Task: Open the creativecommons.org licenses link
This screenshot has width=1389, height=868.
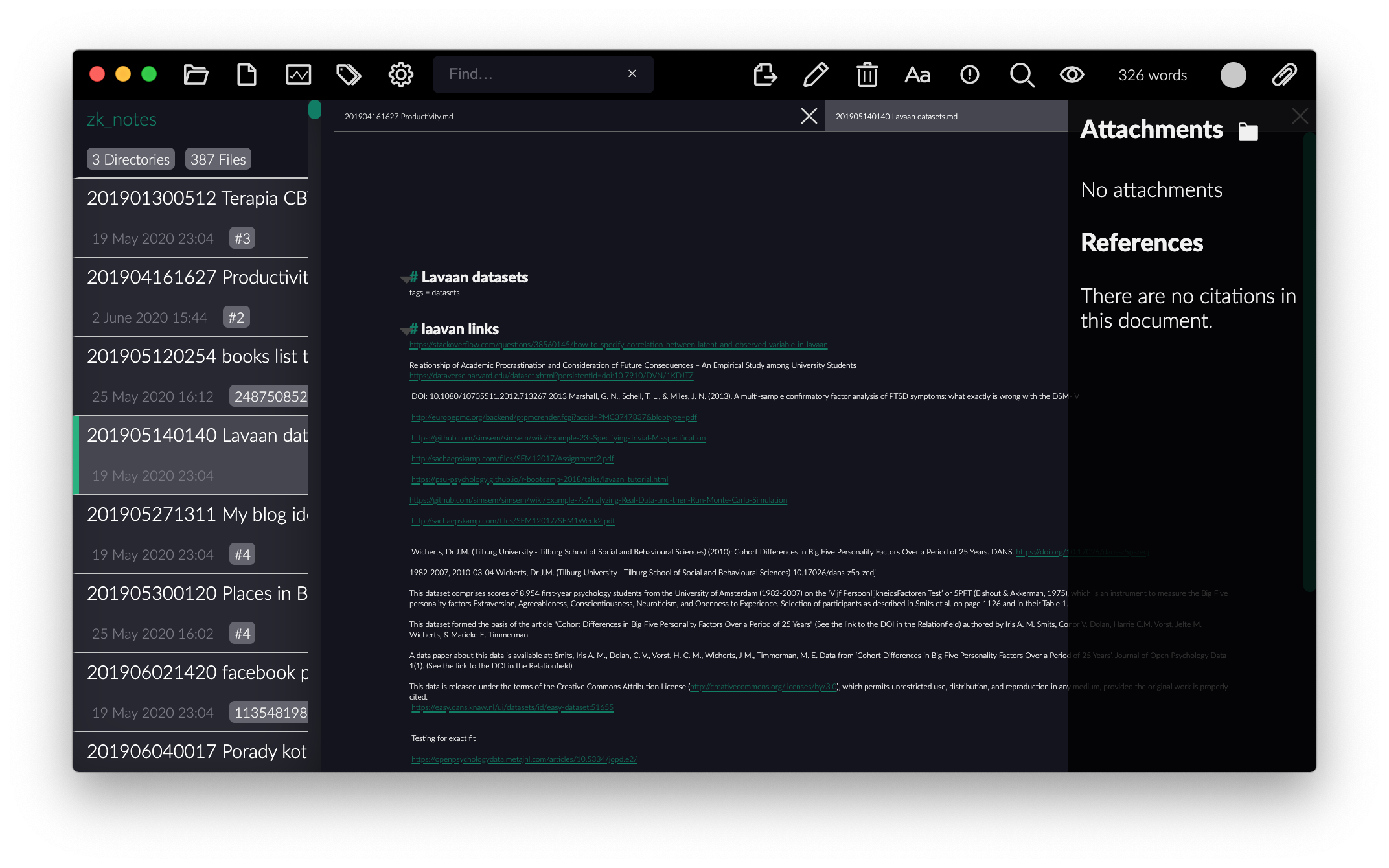Action: pyautogui.click(x=763, y=687)
